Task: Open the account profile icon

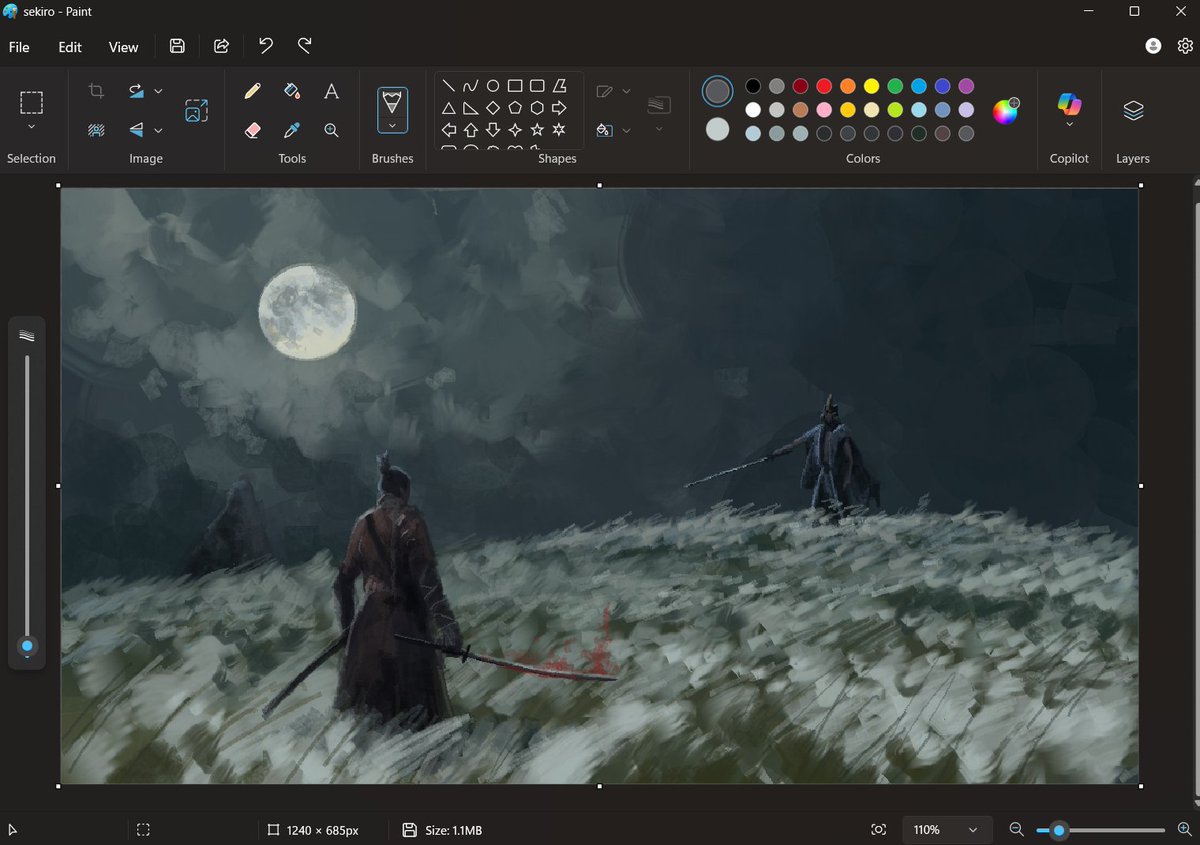Action: pyautogui.click(x=1153, y=46)
